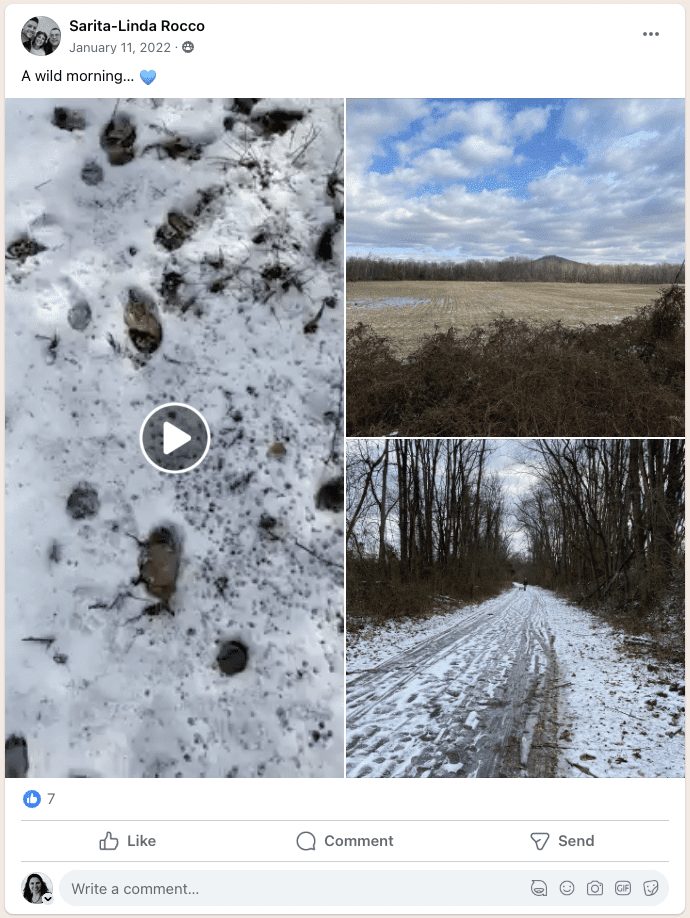Like this post
Screen dimensions: 690x918
click(x=128, y=841)
